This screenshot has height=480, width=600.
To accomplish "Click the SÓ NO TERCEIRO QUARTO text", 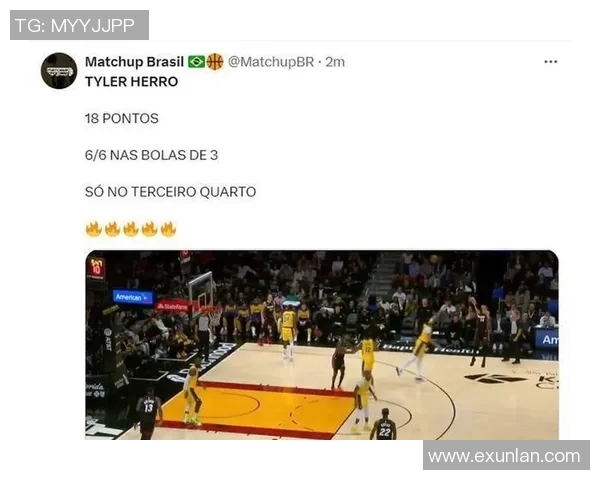I will 171,192.
